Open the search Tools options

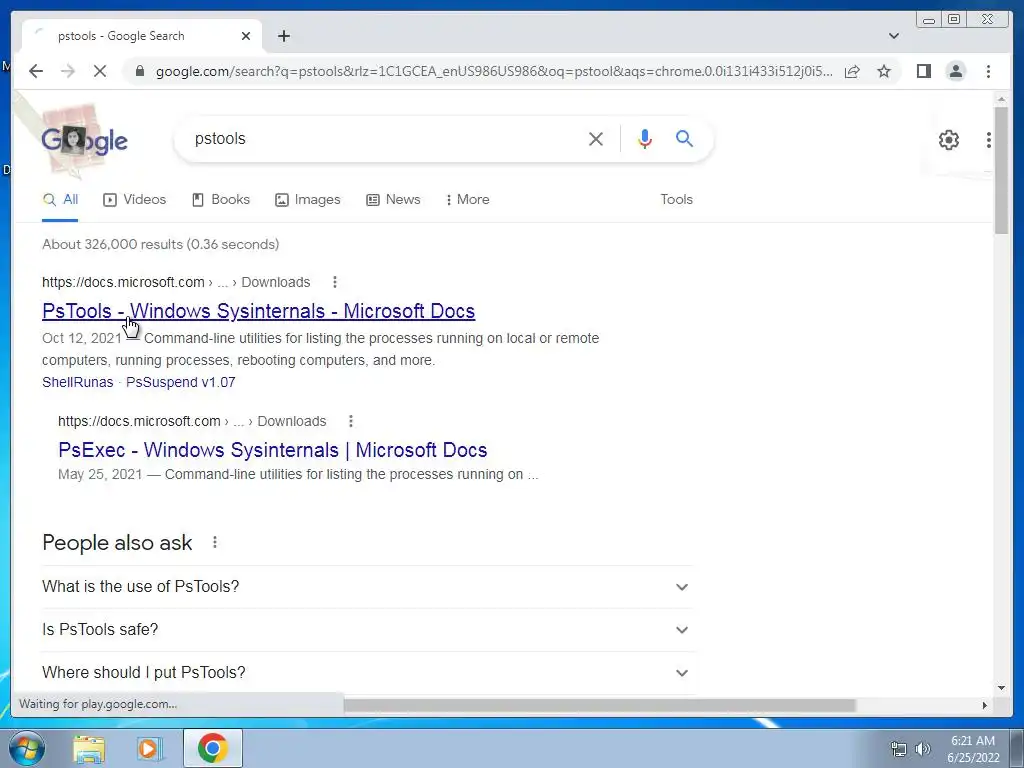[x=677, y=200]
